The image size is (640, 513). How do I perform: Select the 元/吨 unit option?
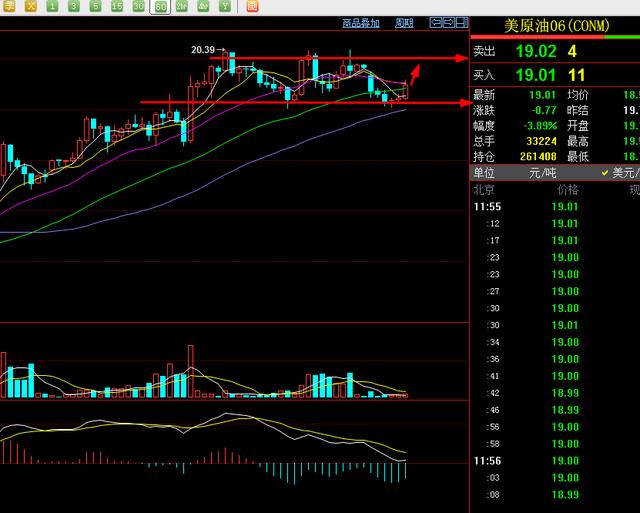click(543, 173)
